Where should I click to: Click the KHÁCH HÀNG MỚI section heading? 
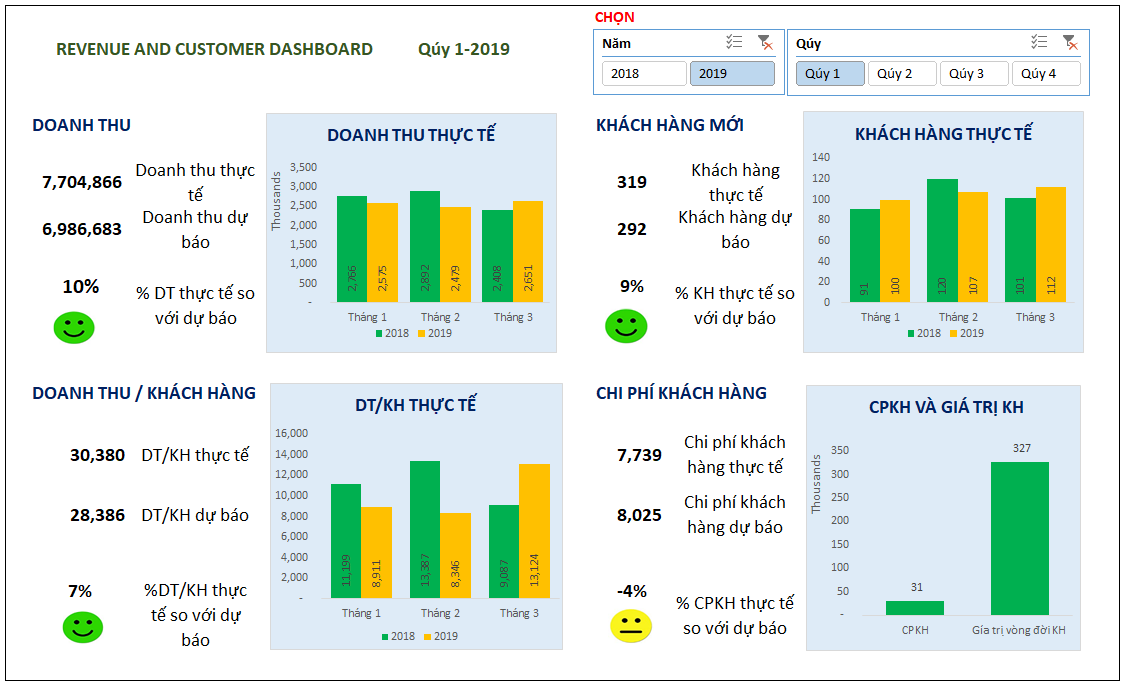coord(670,125)
